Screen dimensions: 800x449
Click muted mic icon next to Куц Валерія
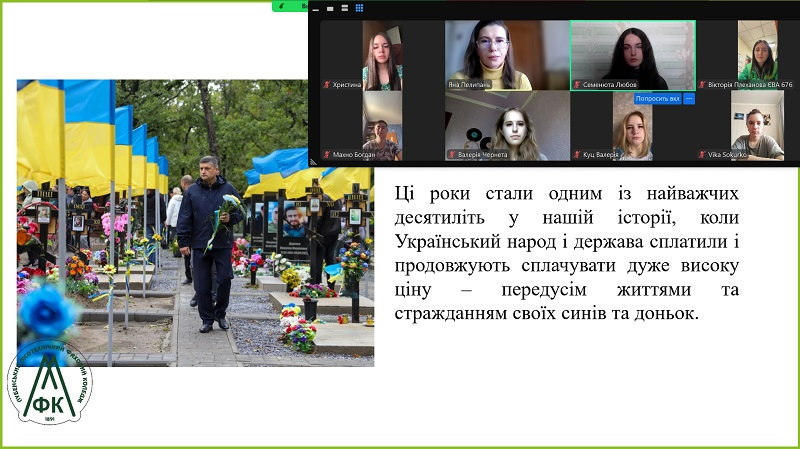point(577,154)
